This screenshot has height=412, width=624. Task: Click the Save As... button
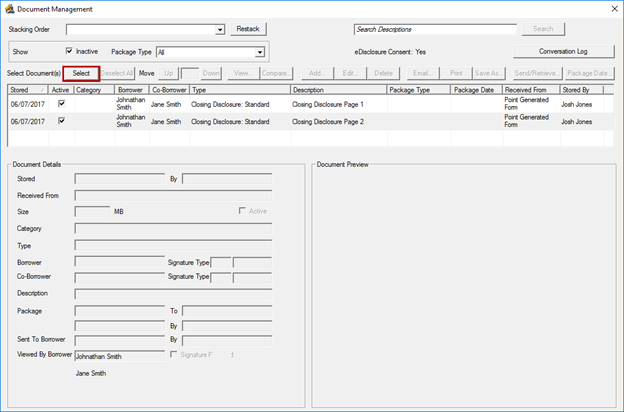(x=489, y=73)
